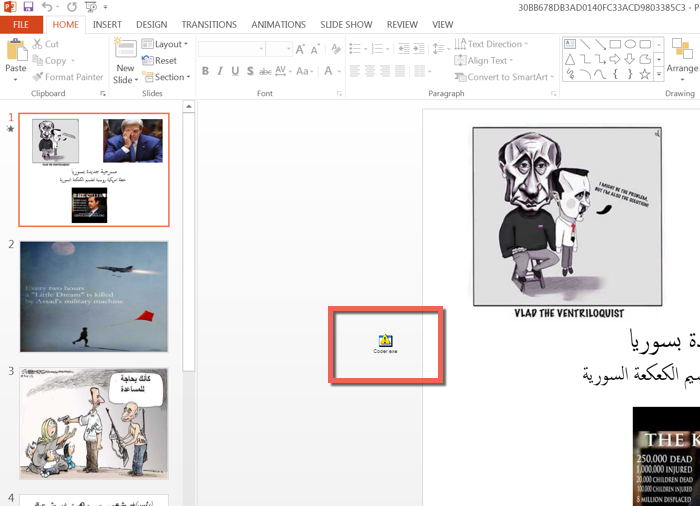700x506 pixels.
Task: Toggle Center paragraph alignment
Action: 370,71
